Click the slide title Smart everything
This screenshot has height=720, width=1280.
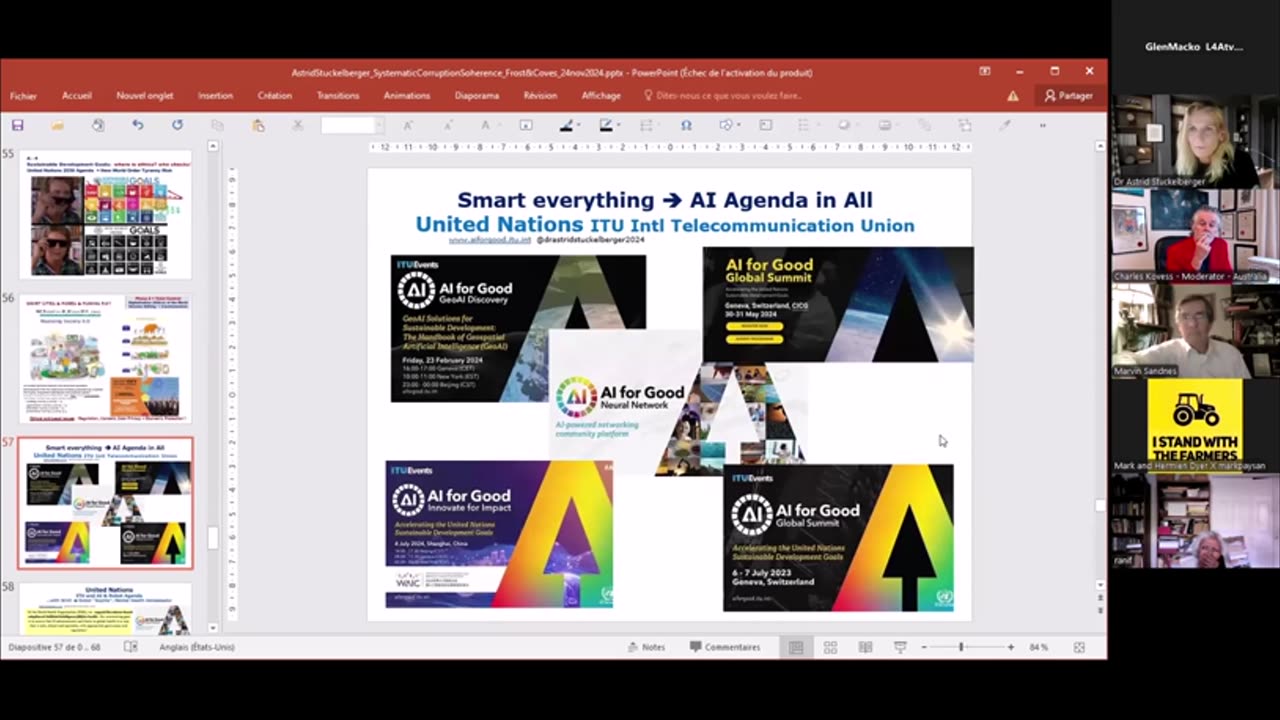pyautogui.click(x=664, y=200)
